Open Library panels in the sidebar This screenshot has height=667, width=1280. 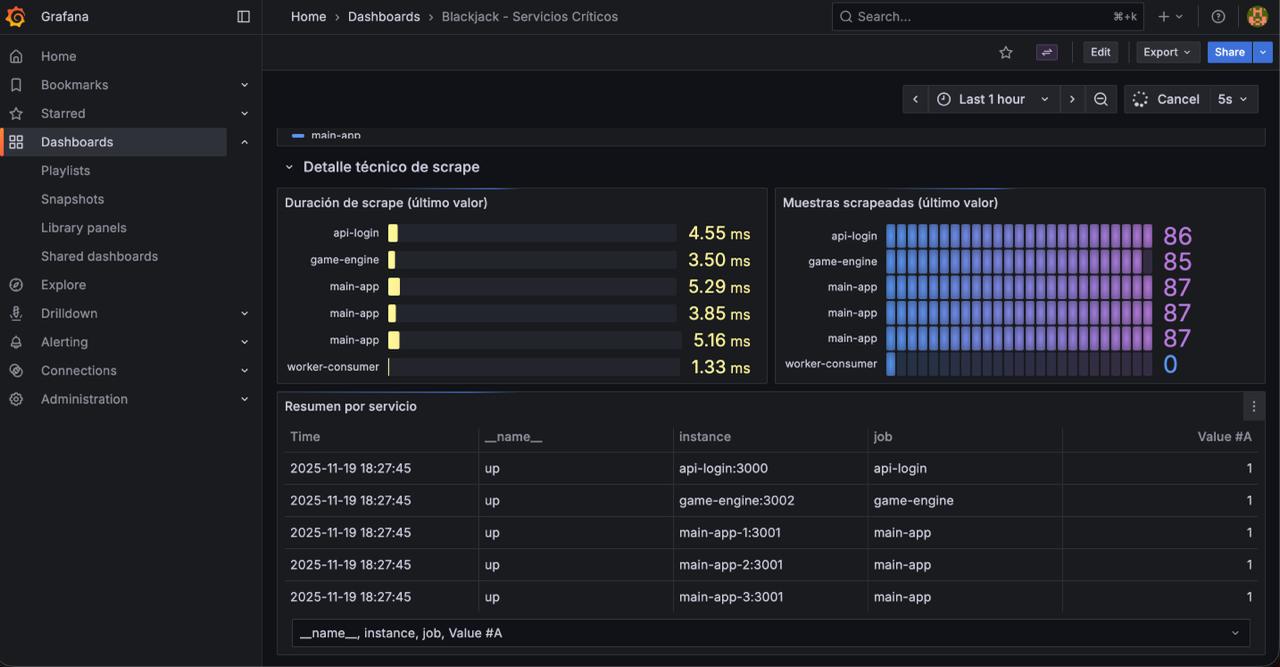[84, 228]
